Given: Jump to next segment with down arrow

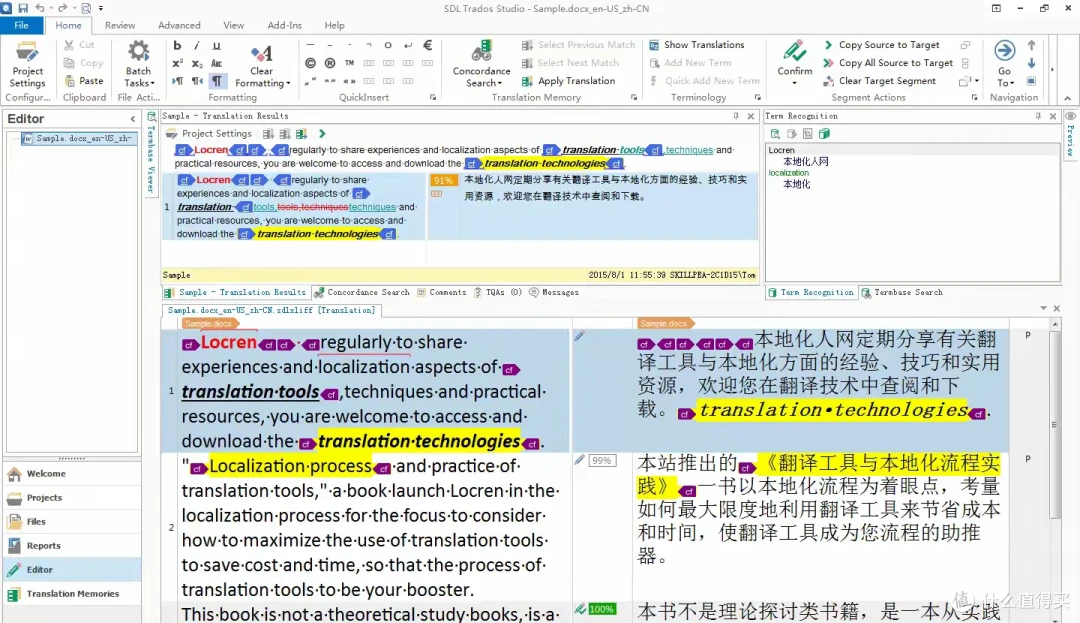Looking at the screenshot, I should pos(1031,63).
